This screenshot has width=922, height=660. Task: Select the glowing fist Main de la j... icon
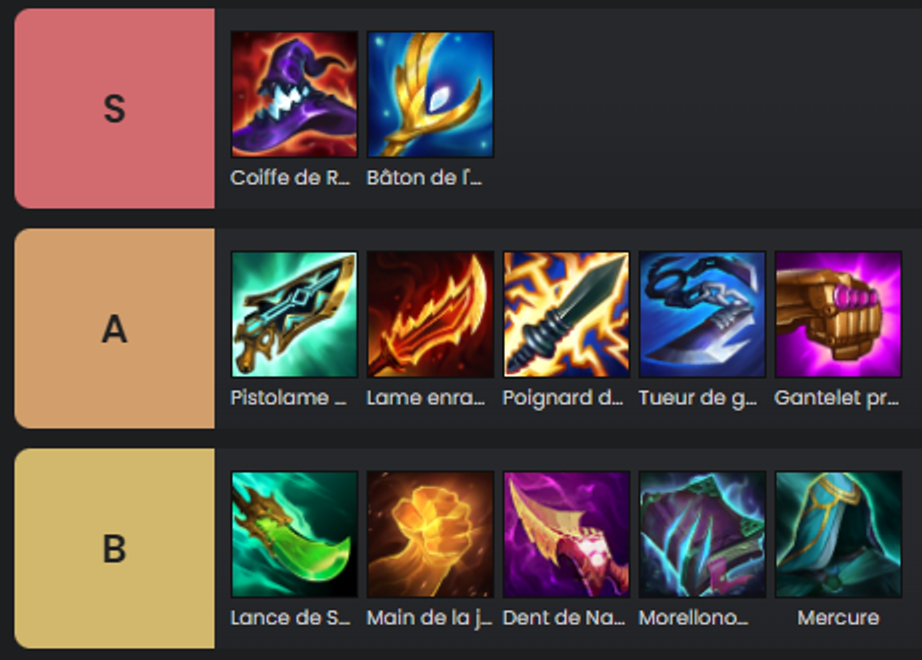tap(430, 534)
